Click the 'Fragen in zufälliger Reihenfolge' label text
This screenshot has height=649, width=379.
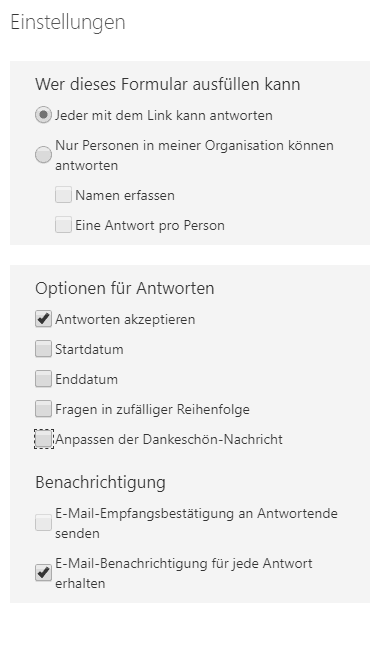[152, 409]
